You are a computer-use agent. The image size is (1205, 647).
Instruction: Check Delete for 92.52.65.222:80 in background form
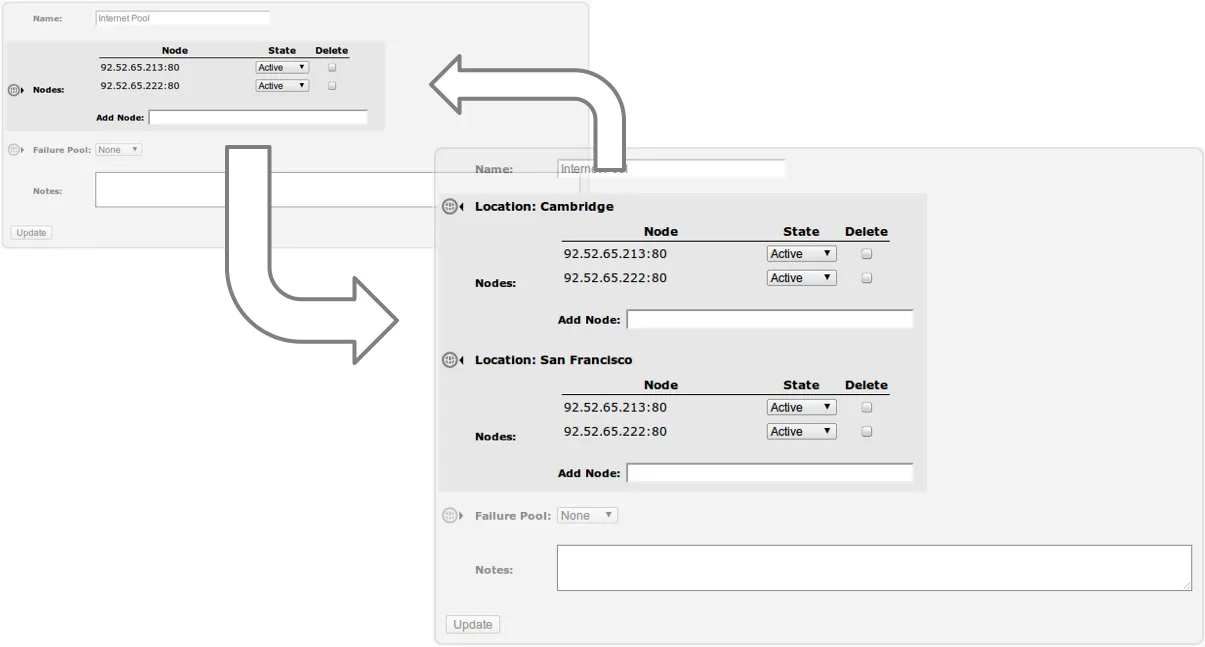[x=332, y=86]
